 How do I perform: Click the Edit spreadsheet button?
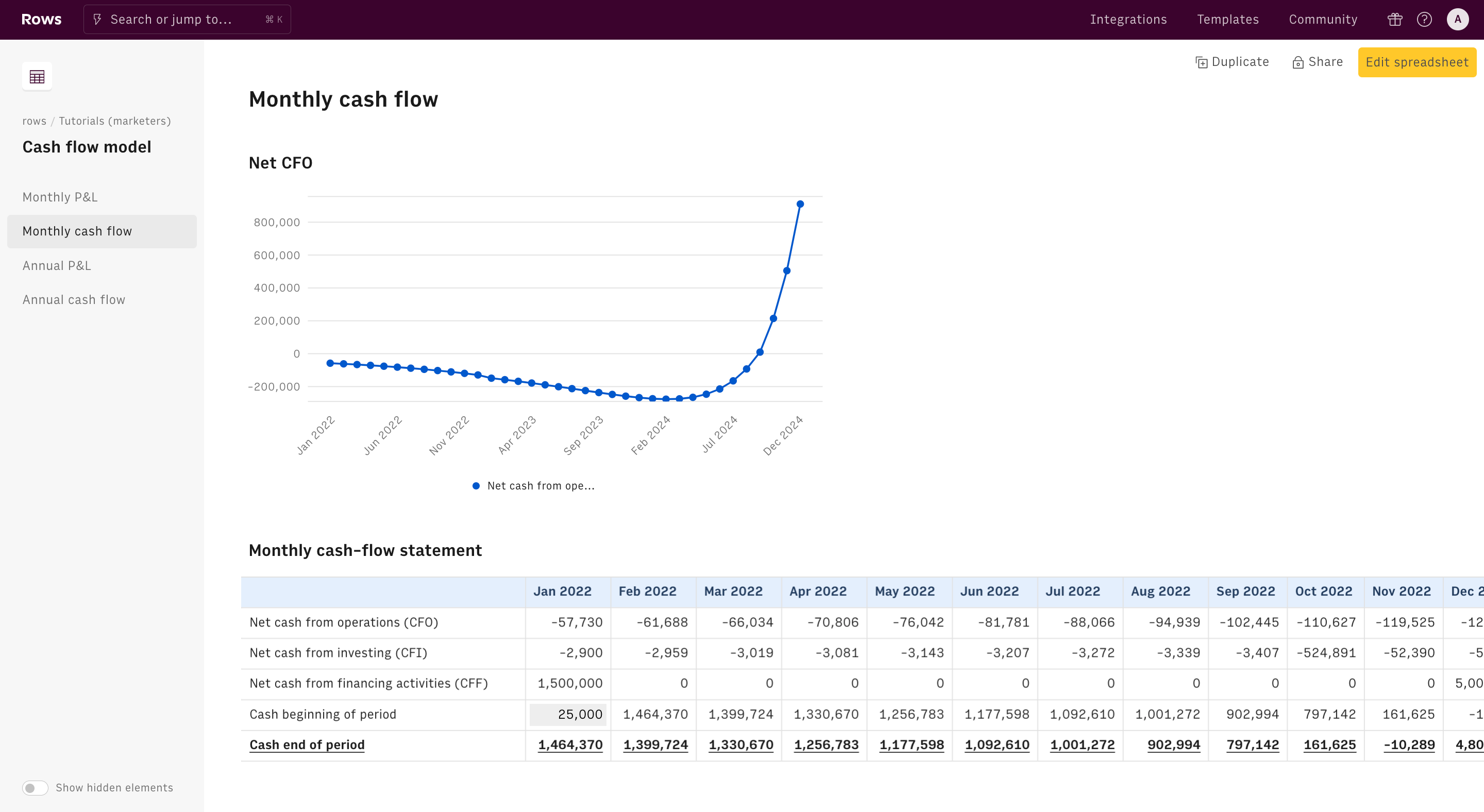click(1416, 62)
